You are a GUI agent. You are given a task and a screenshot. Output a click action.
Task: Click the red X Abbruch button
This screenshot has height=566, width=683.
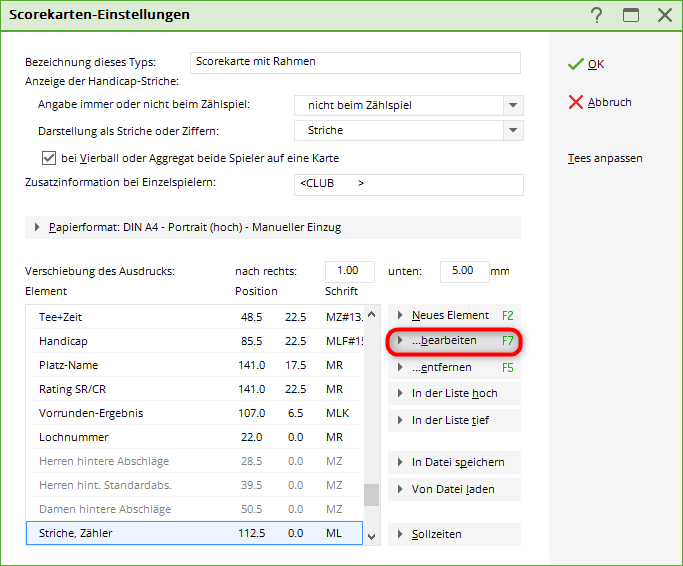point(599,102)
